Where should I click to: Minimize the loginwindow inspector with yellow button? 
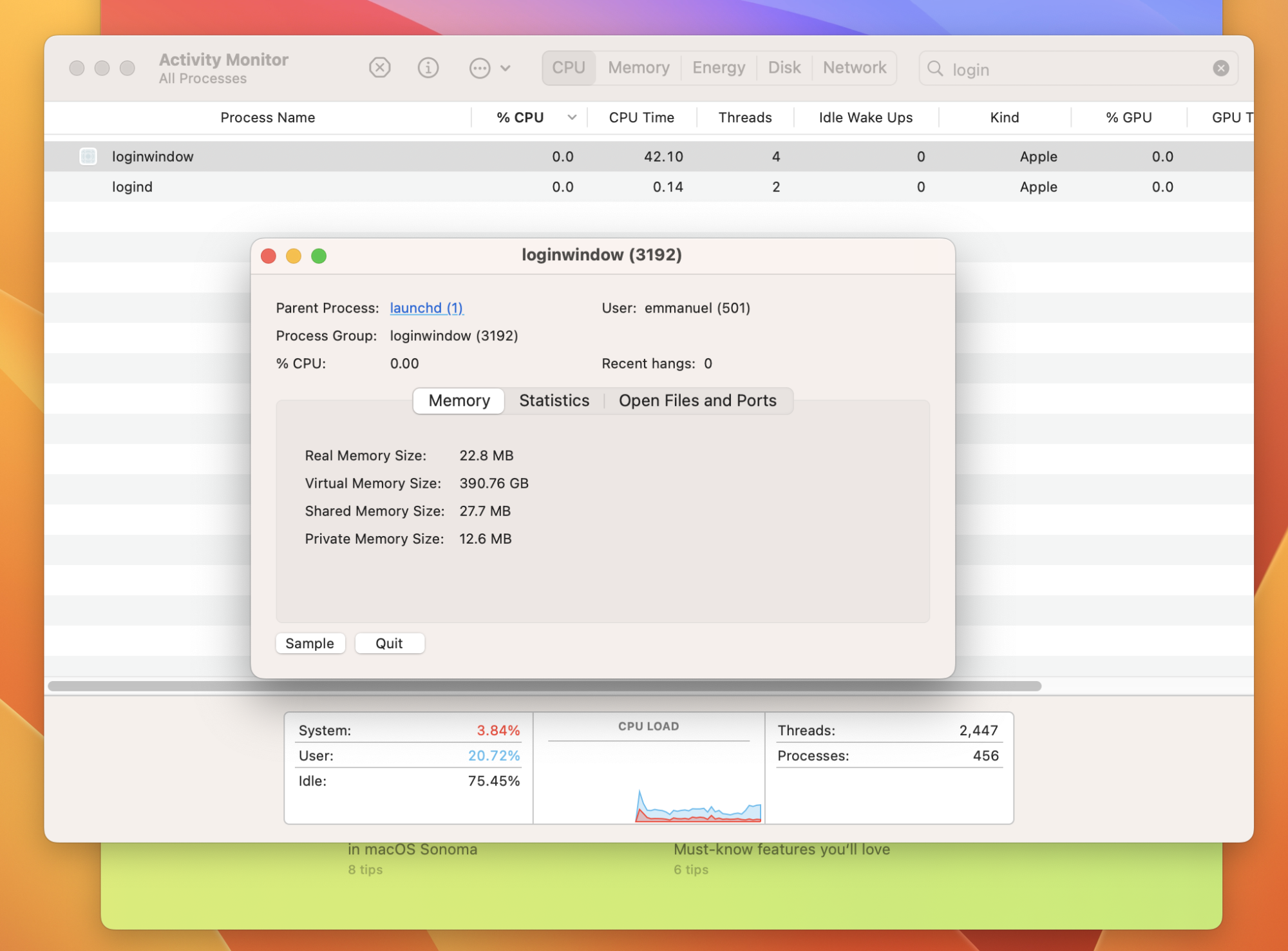[x=294, y=256]
